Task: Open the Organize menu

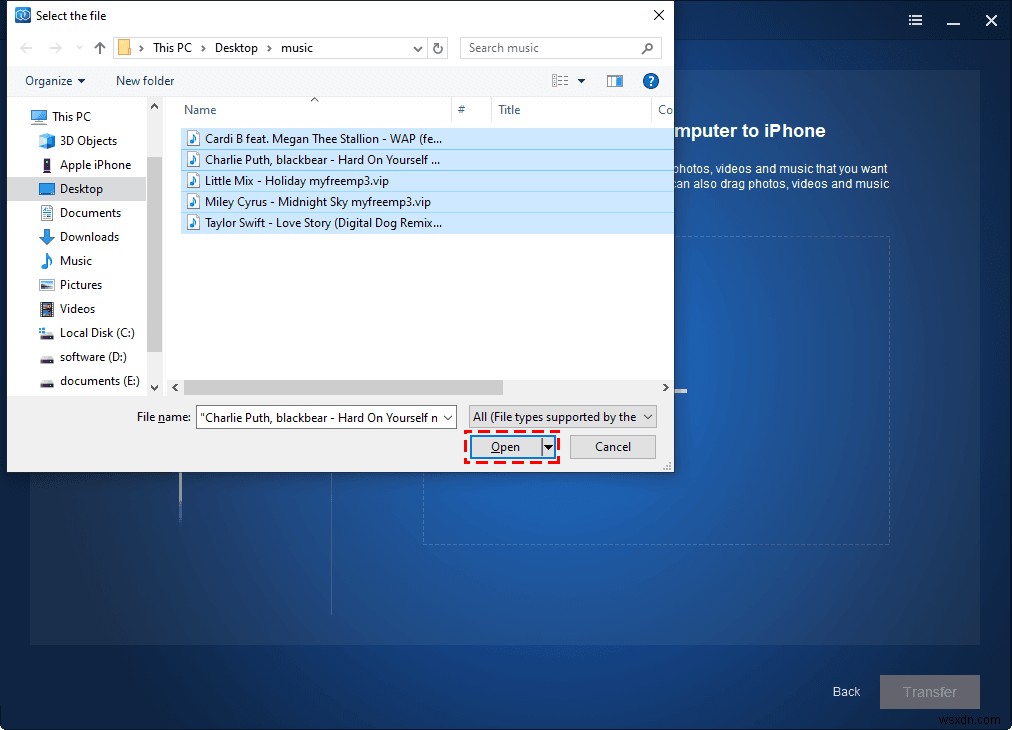Action: (x=54, y=81)
